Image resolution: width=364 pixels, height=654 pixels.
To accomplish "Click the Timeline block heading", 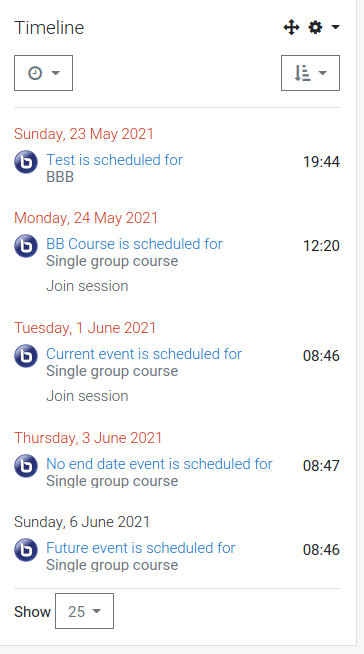I will coord(49,28).
